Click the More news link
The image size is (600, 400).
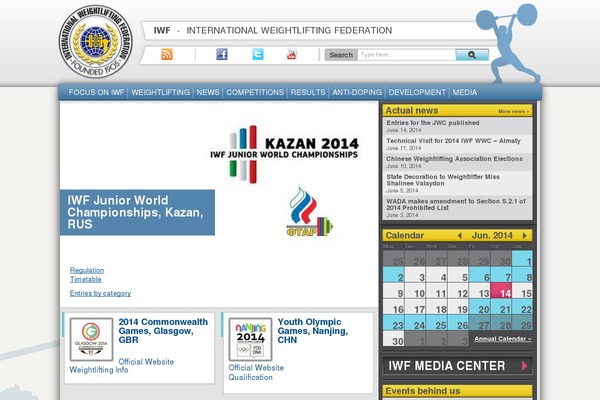(x=514, y=111)
